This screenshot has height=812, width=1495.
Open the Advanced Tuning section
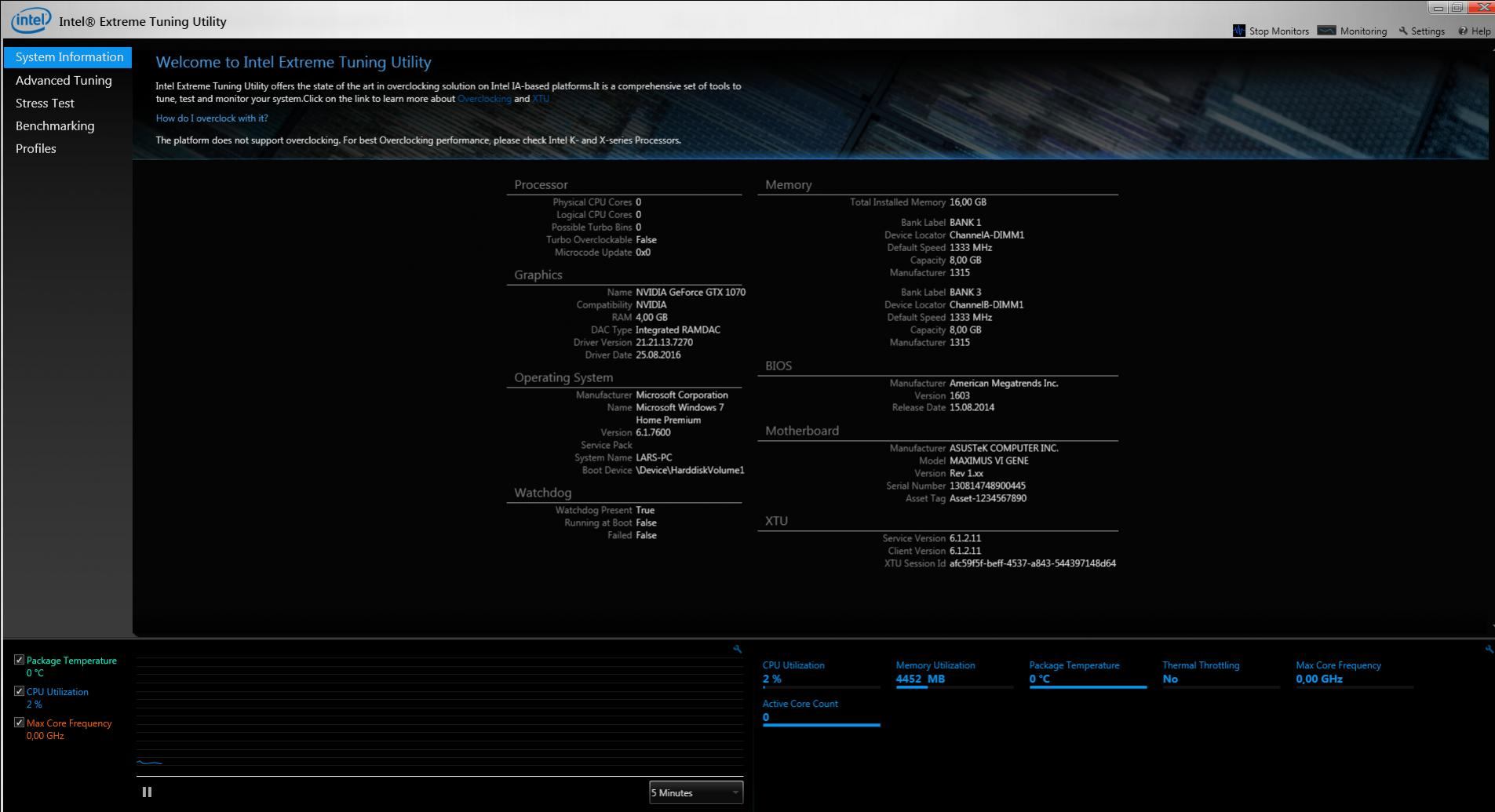point(64,80)
